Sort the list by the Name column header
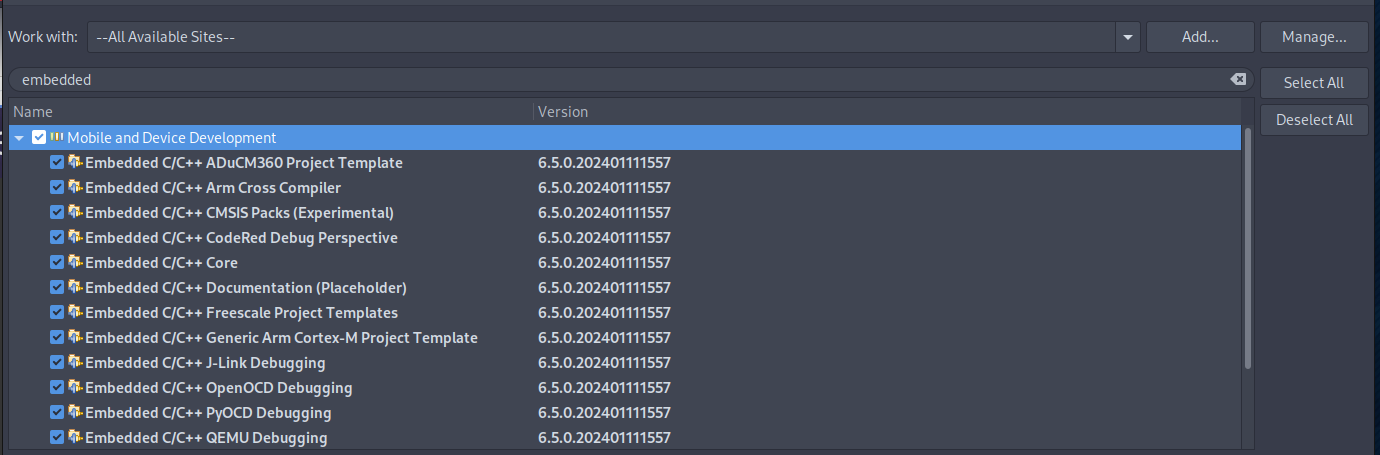Image resolution: width=1380 pixels, height=455 pixels. pos(270,112)
